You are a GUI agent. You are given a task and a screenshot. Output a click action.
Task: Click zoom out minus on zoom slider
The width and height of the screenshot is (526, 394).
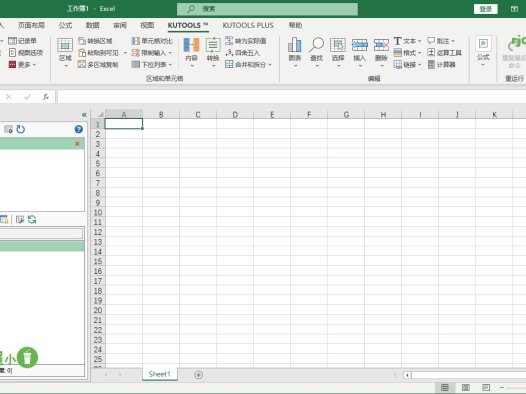(502, 388)
